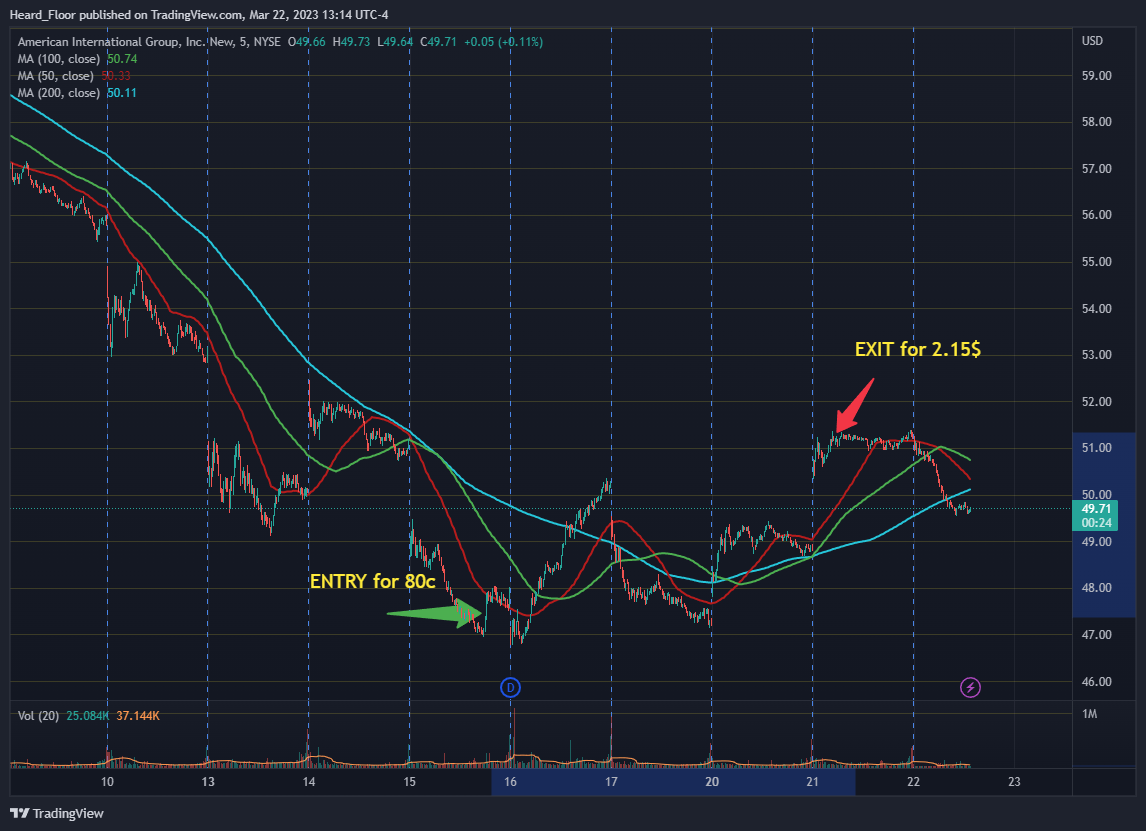Click the 'Heard_Floor published on TradingView.com' header
This screenshot has width=1146, height=831.
126,15
